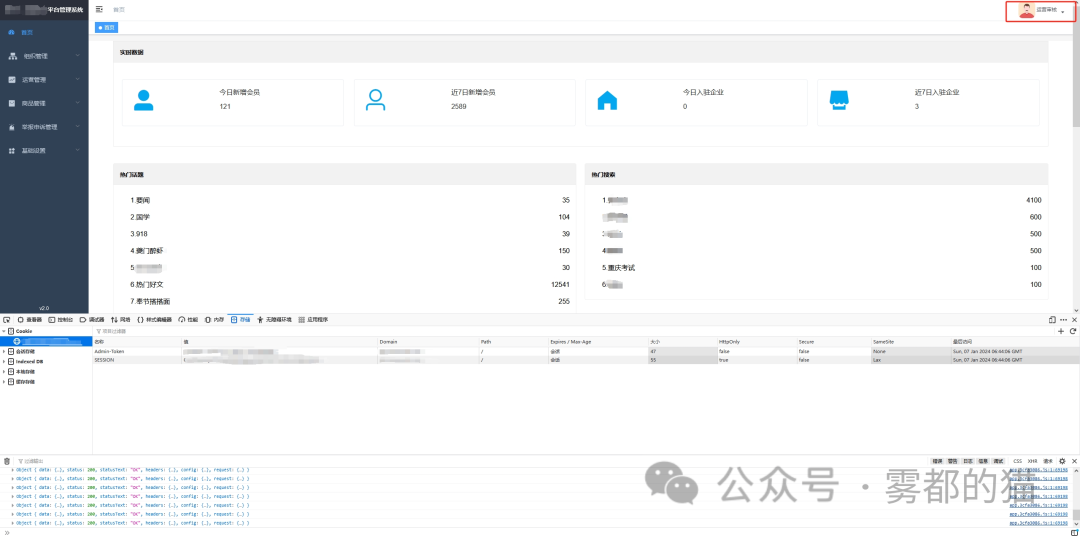This screenshot has width=1080, height=543.
Task: Select the 首页 page tag tab
Action: [x=107, y=28]
